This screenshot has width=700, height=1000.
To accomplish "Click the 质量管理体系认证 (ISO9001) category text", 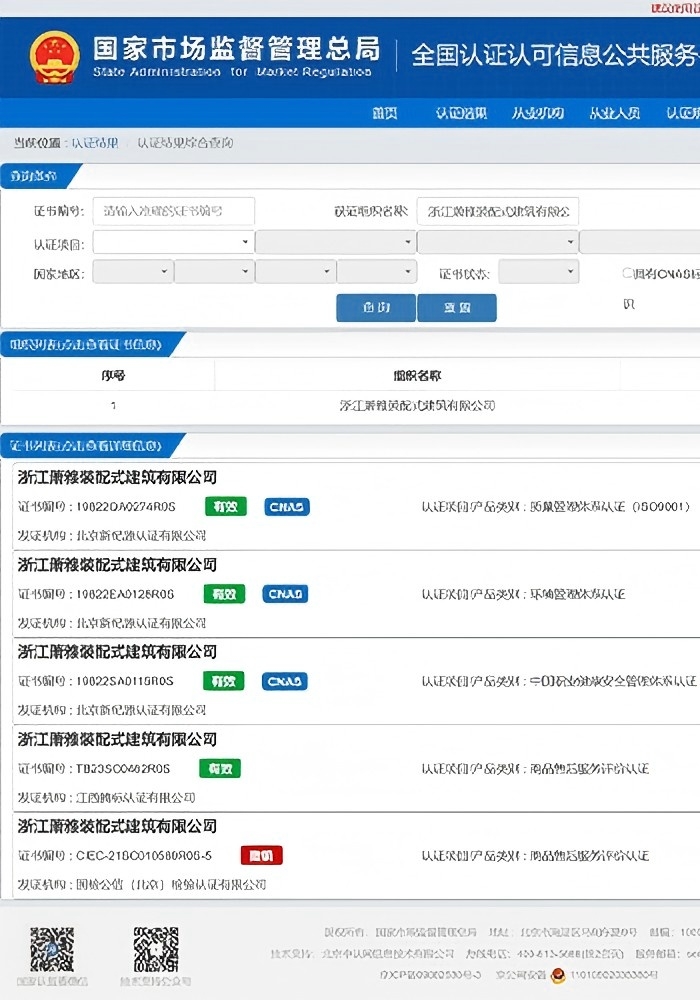I will tap(610, 507).
